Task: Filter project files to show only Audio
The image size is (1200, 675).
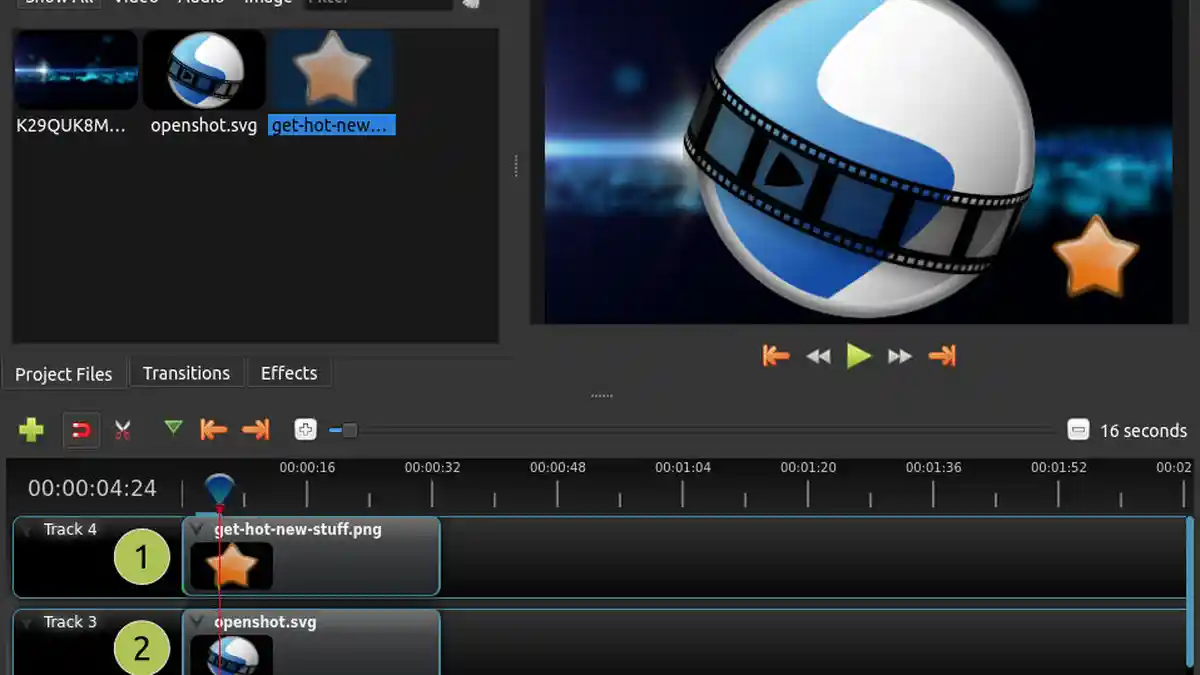Action: tap(199, 3)
